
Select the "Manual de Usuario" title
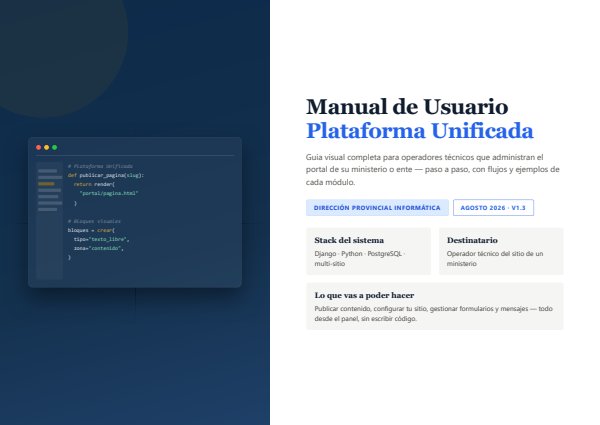click(x=407, y=107)
